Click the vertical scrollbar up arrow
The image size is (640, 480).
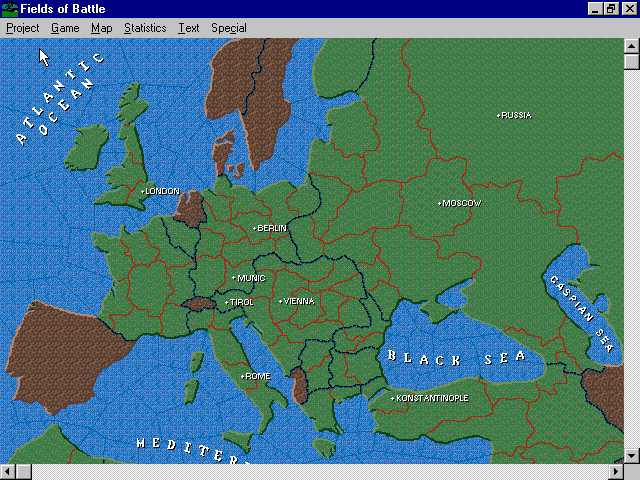(x=631, y=46)
